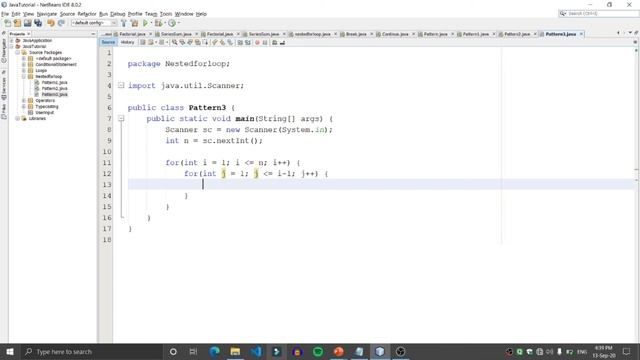Click the Comment editor toolbar icon
This screenshot has width=640, height=360.
[x=275, y=42]
